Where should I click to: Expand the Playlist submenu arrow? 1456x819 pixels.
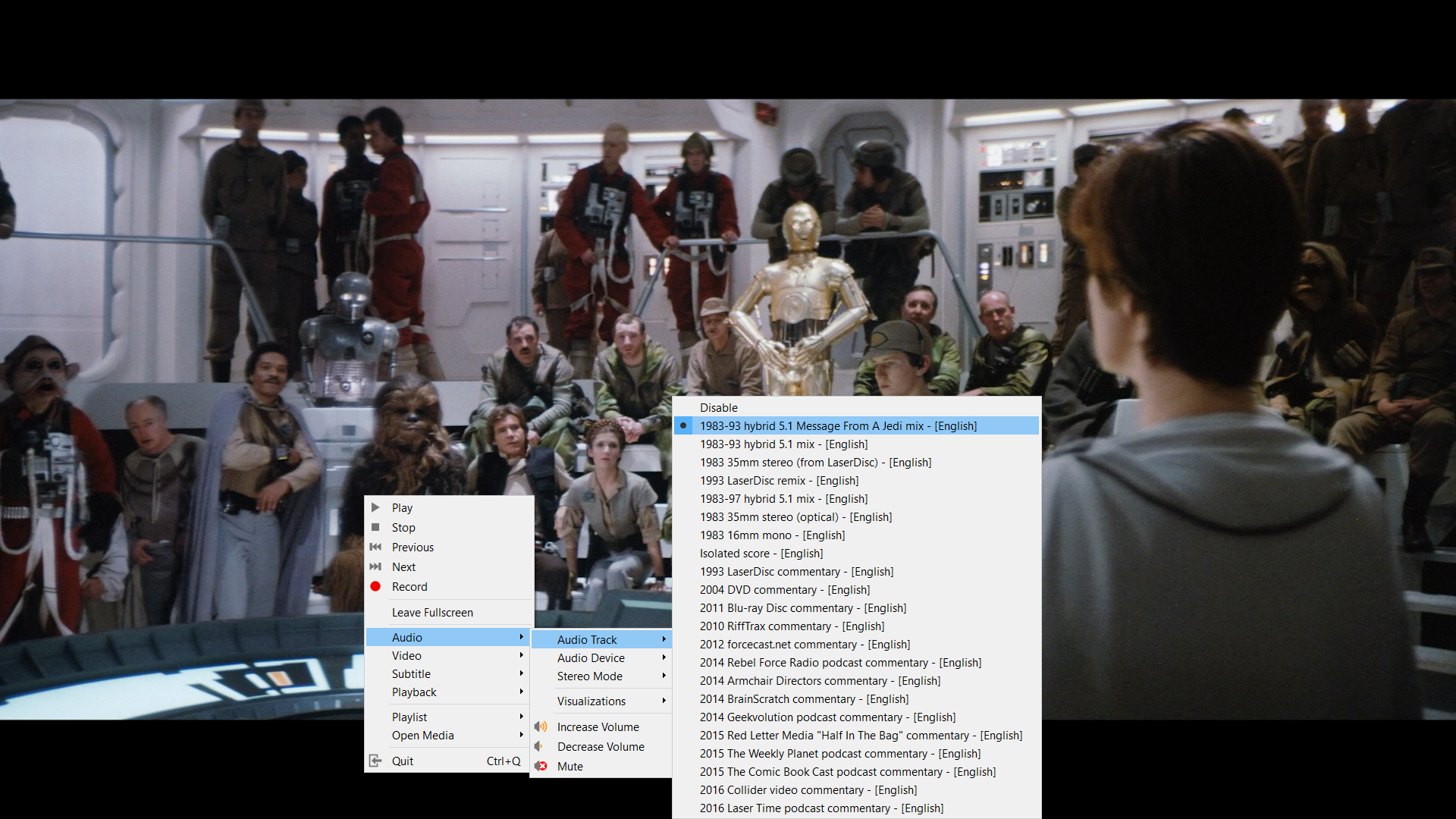coord(522,717)
